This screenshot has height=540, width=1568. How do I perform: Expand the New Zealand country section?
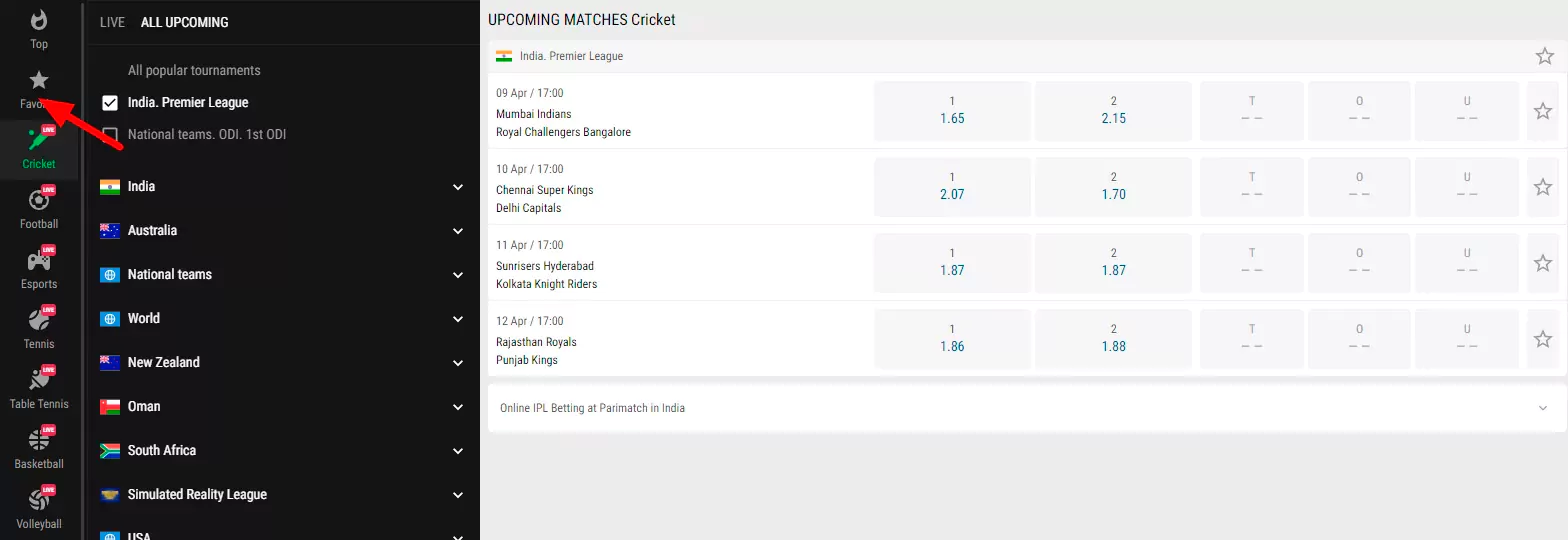tap(458, 363)
